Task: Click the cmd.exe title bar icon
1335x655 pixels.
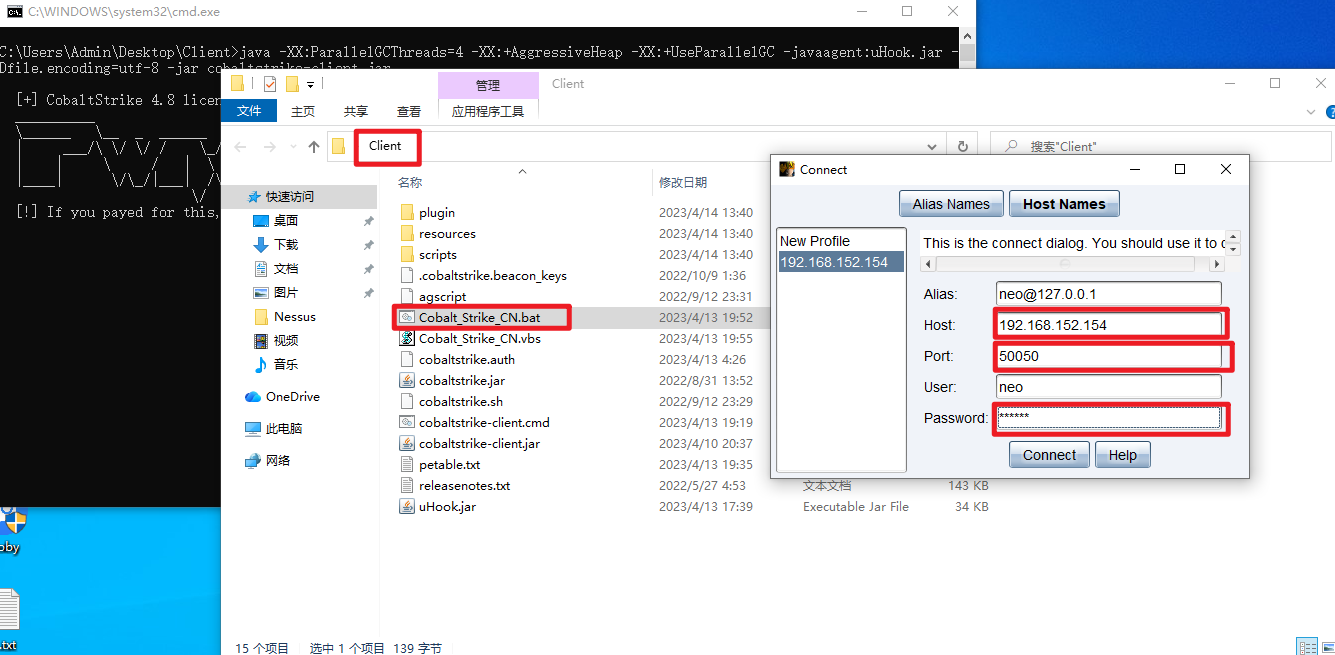Action: coord(15,12)
